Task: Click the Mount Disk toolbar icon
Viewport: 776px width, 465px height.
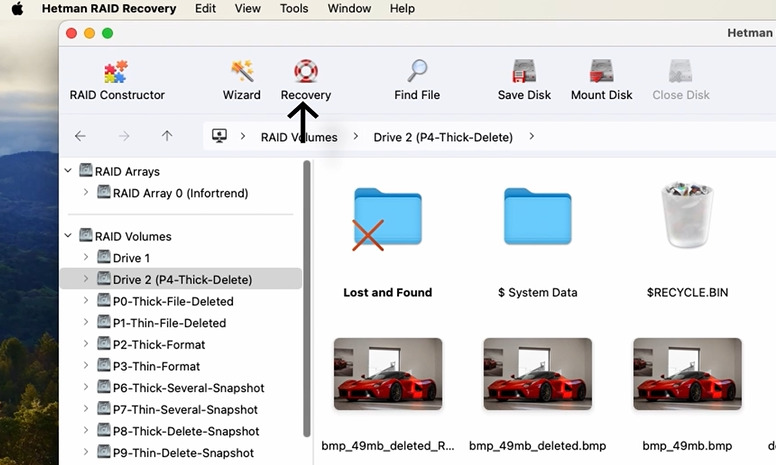Action: (601, 71)
